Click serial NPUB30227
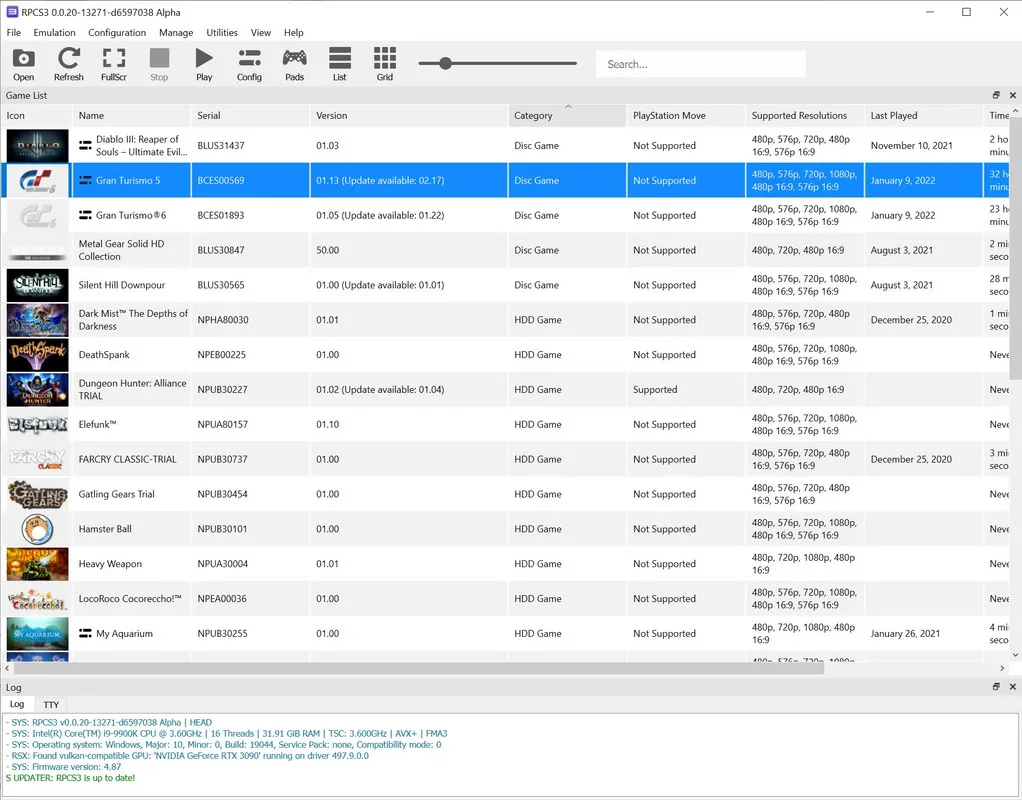Screen dimensions: 1022x800 tap(222, 390)
